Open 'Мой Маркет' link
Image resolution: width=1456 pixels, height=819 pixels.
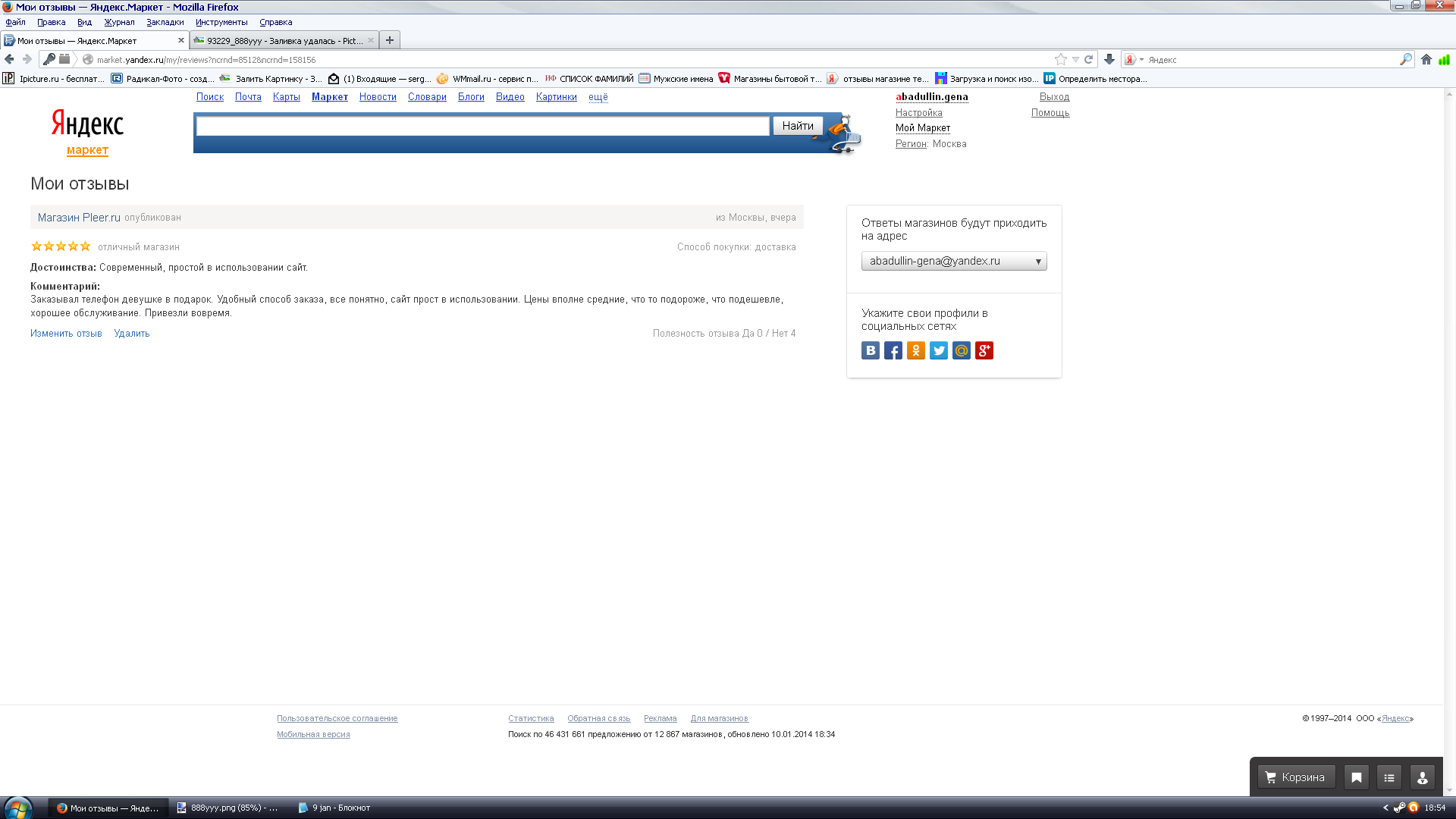[923, 128]
